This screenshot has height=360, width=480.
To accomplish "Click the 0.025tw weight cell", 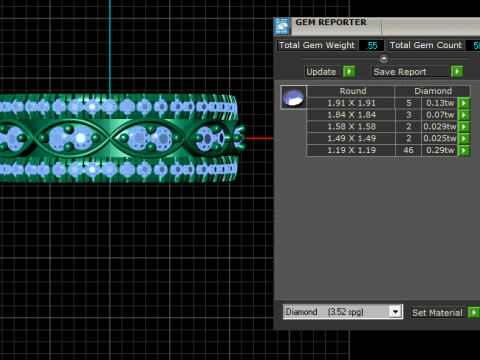I will click(440, 139).
